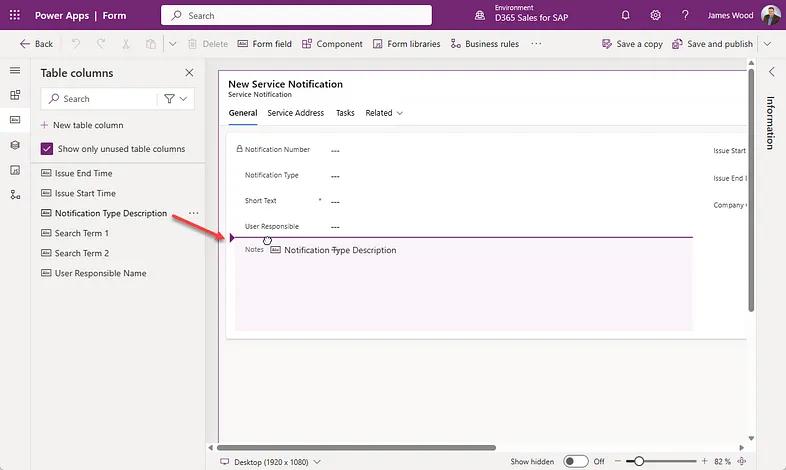786x470 pixels.
Task: Open the help question mark icon
Action: point(685,15)
